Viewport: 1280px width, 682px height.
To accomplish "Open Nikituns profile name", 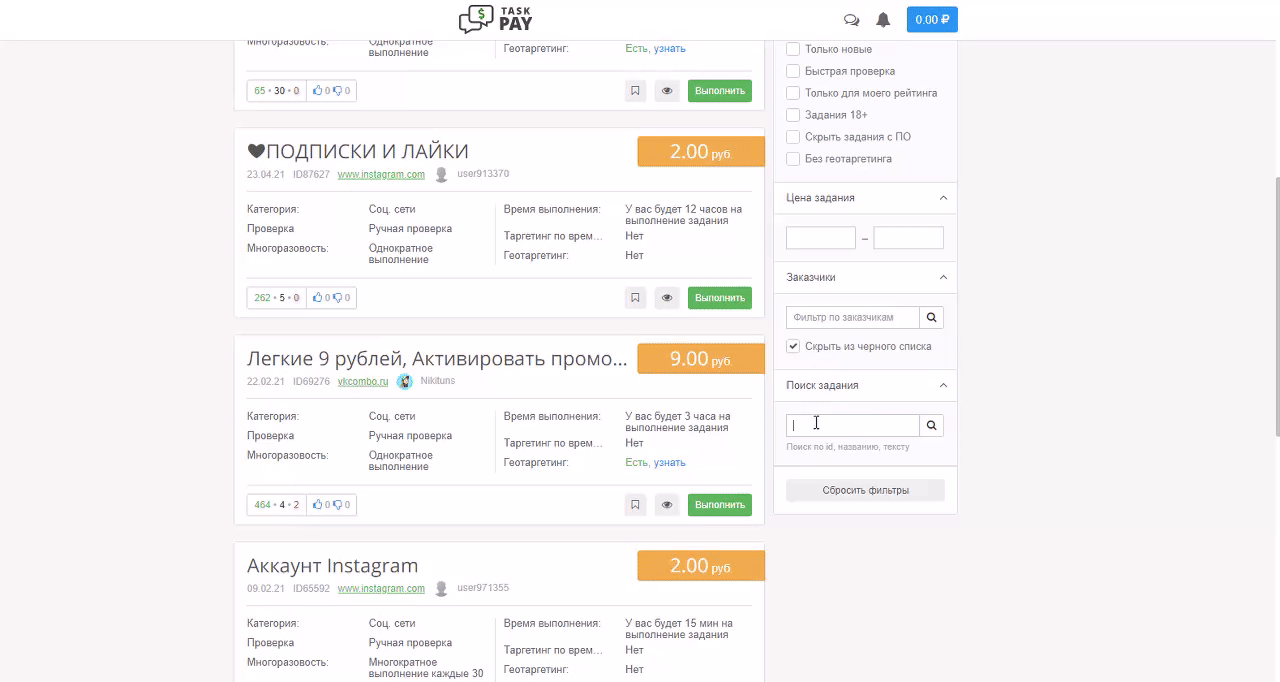I will (x=438, y=381).
